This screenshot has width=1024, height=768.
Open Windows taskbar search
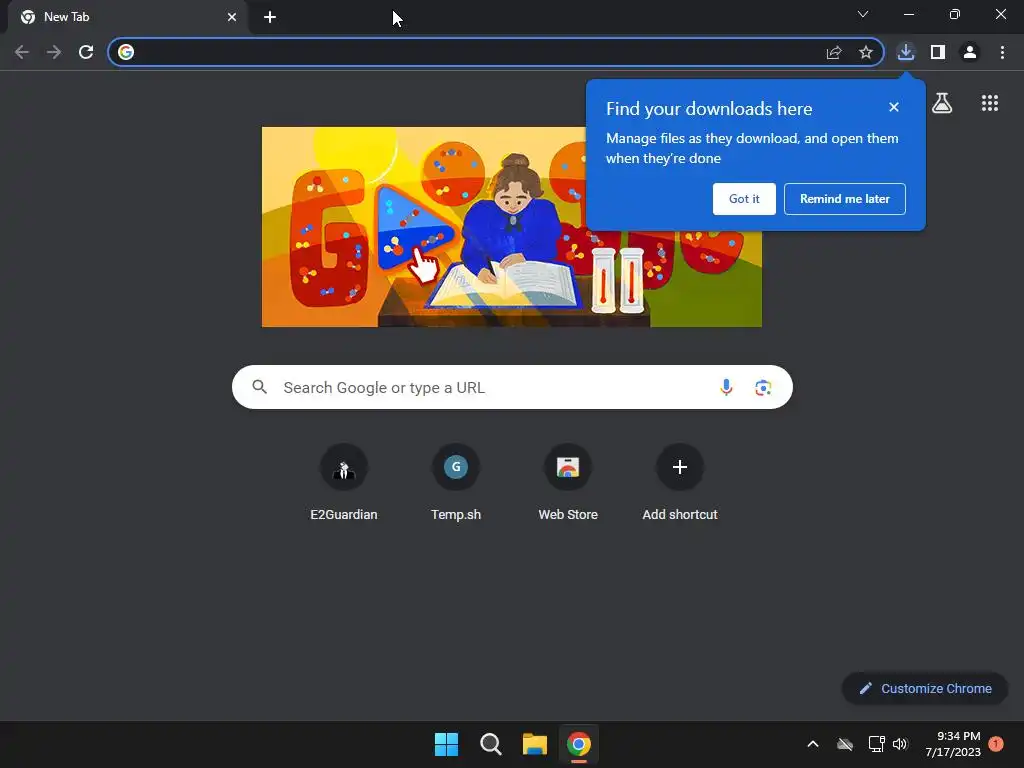[x=490, y=744]
